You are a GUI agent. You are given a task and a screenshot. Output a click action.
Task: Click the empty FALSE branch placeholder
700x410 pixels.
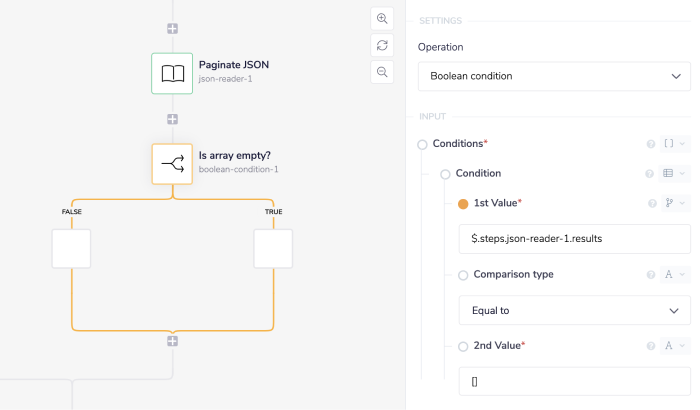point(71,248)
